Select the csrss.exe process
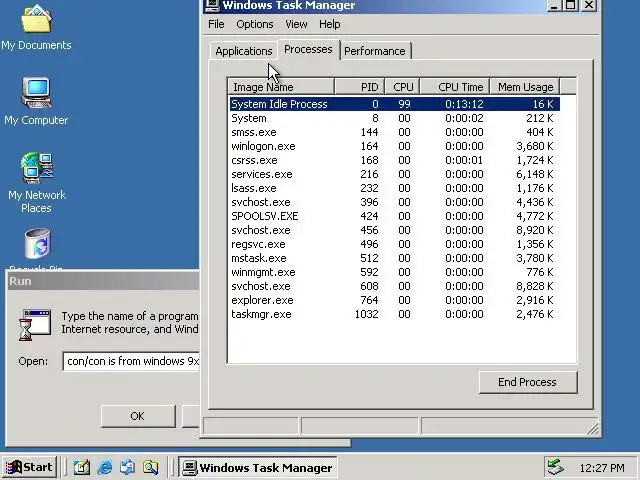Viewport: 640px width, 480px height. 394,160
